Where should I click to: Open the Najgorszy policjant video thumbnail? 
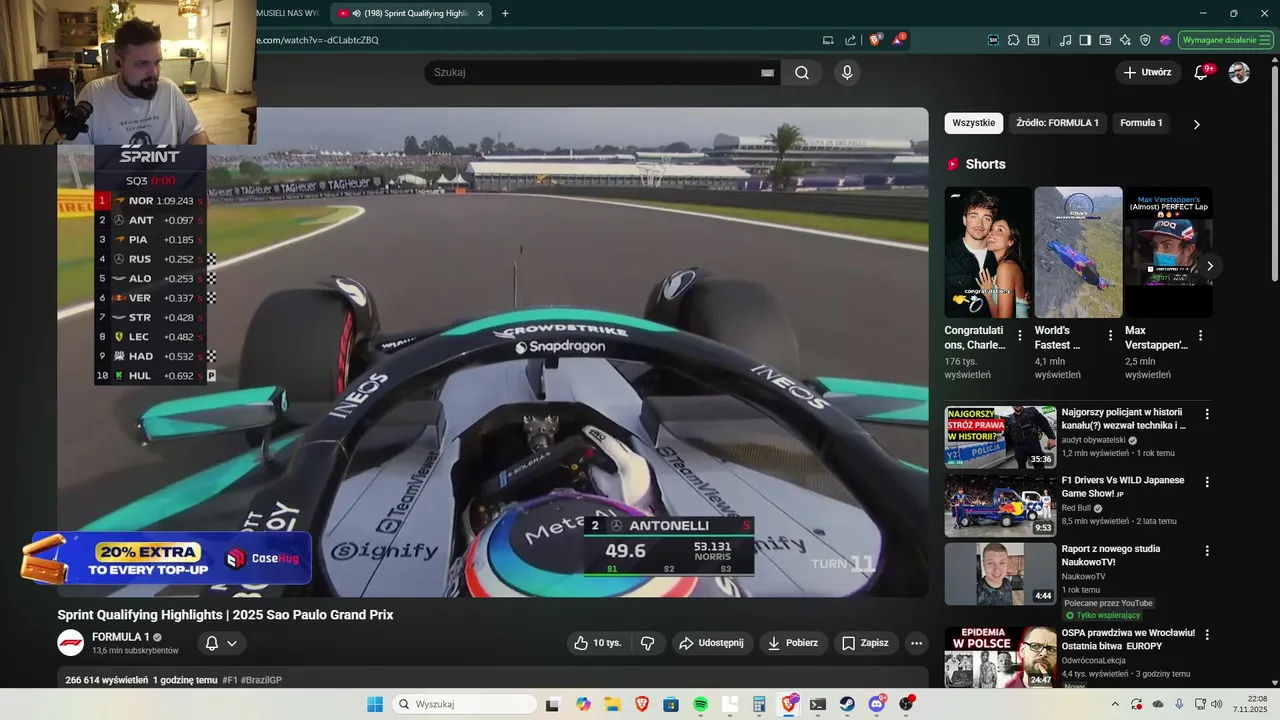pyautogui.click(x=1001, y=437)
